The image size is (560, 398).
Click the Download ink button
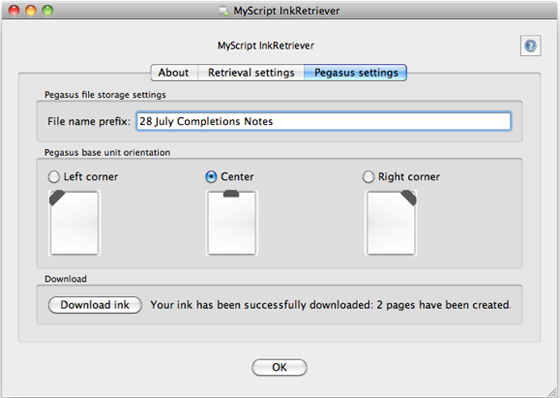(x=95, y=305)
